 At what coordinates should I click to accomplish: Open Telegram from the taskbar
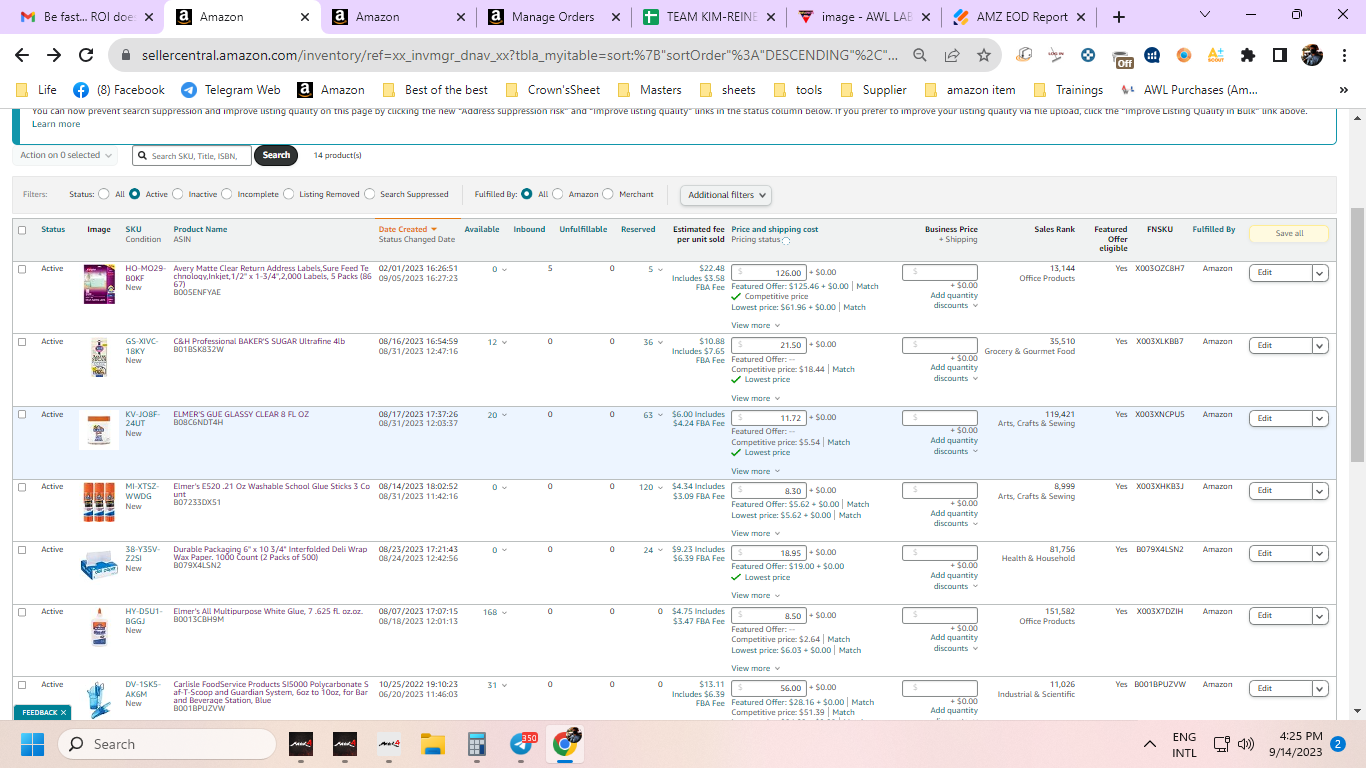pyautogui.click(x=521, y=744)
